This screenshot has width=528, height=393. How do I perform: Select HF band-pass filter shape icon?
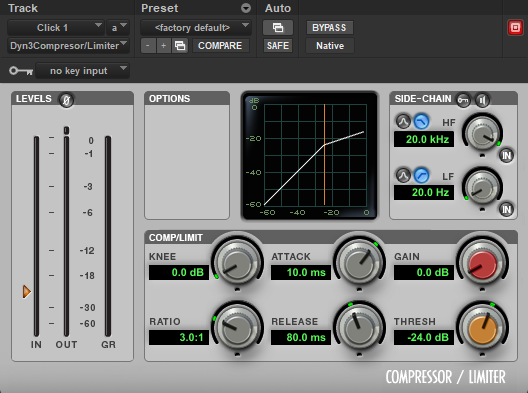click(x=403, y=122)
